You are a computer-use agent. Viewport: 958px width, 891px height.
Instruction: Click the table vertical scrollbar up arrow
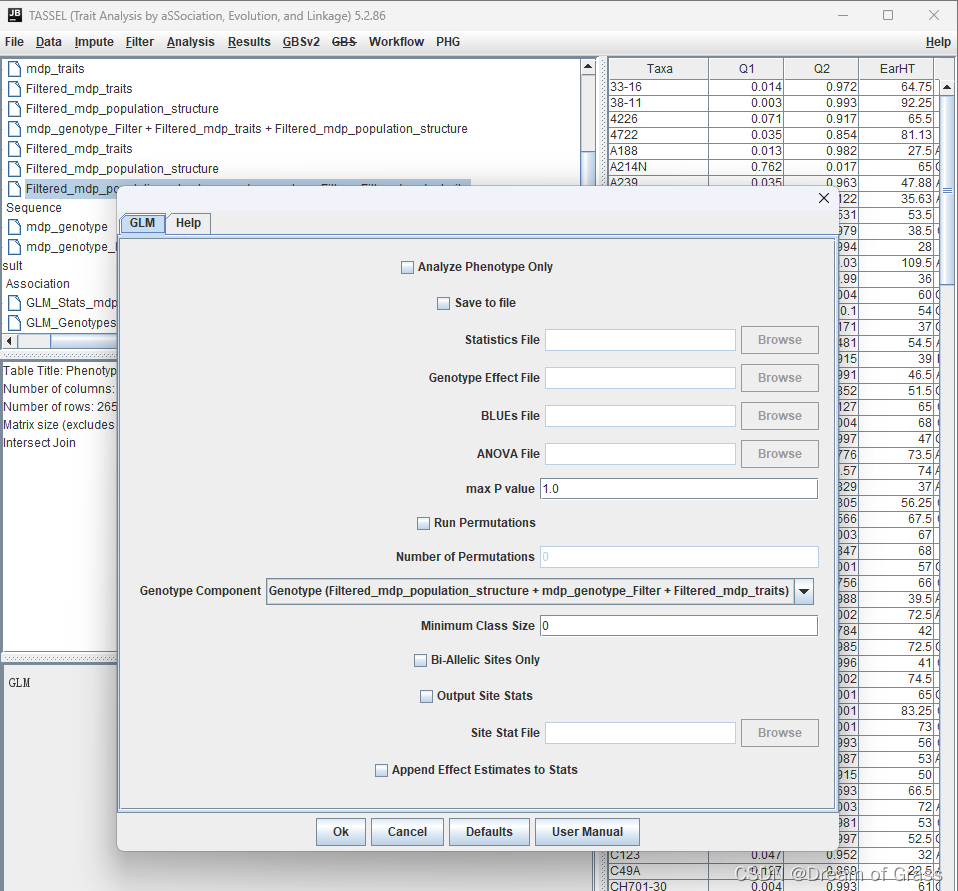coord(946,87)
